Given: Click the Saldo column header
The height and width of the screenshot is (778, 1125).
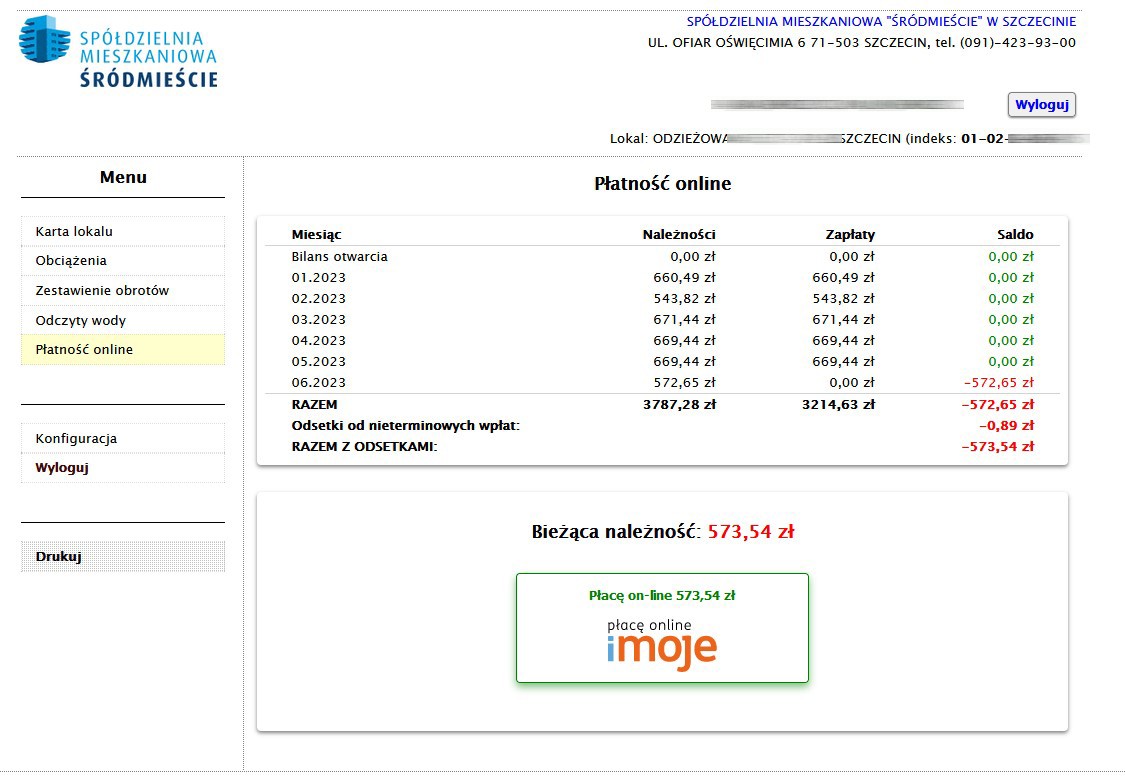Looking at the screenshot, I should [x=1015, y=235].
